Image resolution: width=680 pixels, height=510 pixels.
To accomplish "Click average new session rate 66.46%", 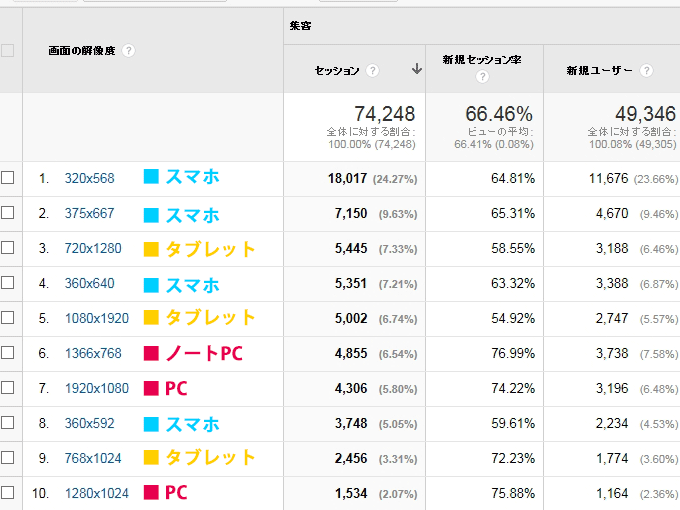I will click(499, 114).
